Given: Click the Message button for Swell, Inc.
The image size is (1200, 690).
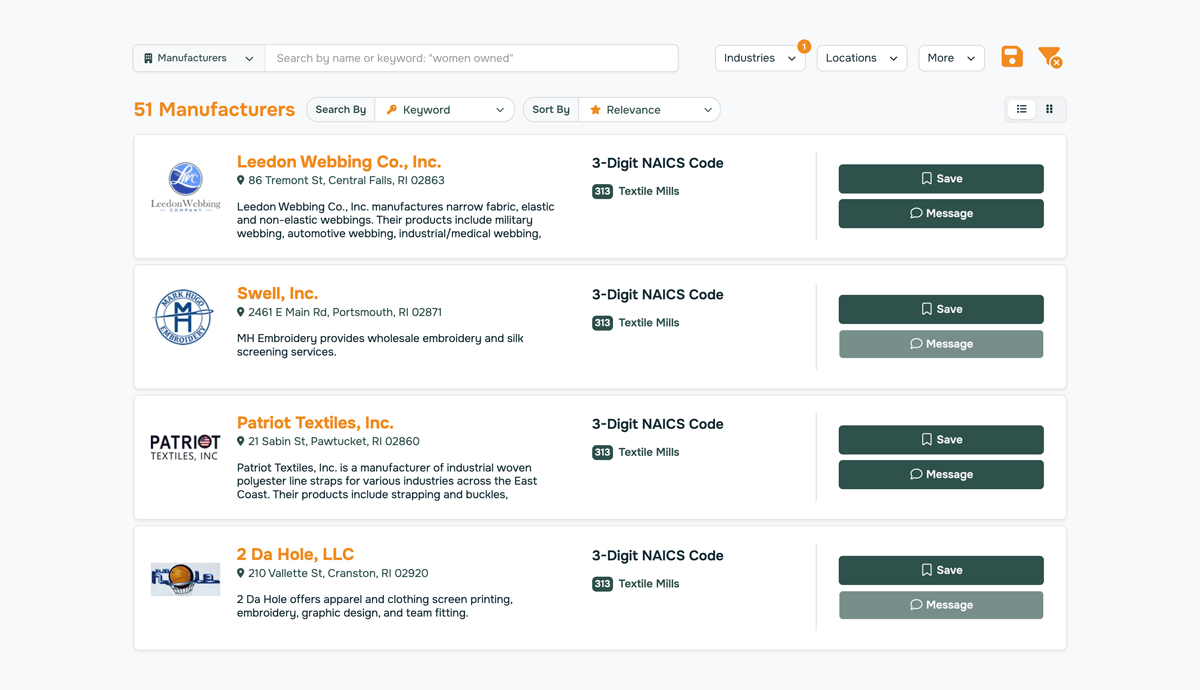Looking at the screenshot, I should [x=941, y=344].
